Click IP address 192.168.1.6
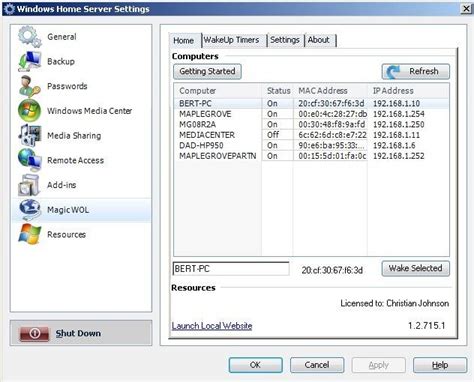 [x=394, y=145]
